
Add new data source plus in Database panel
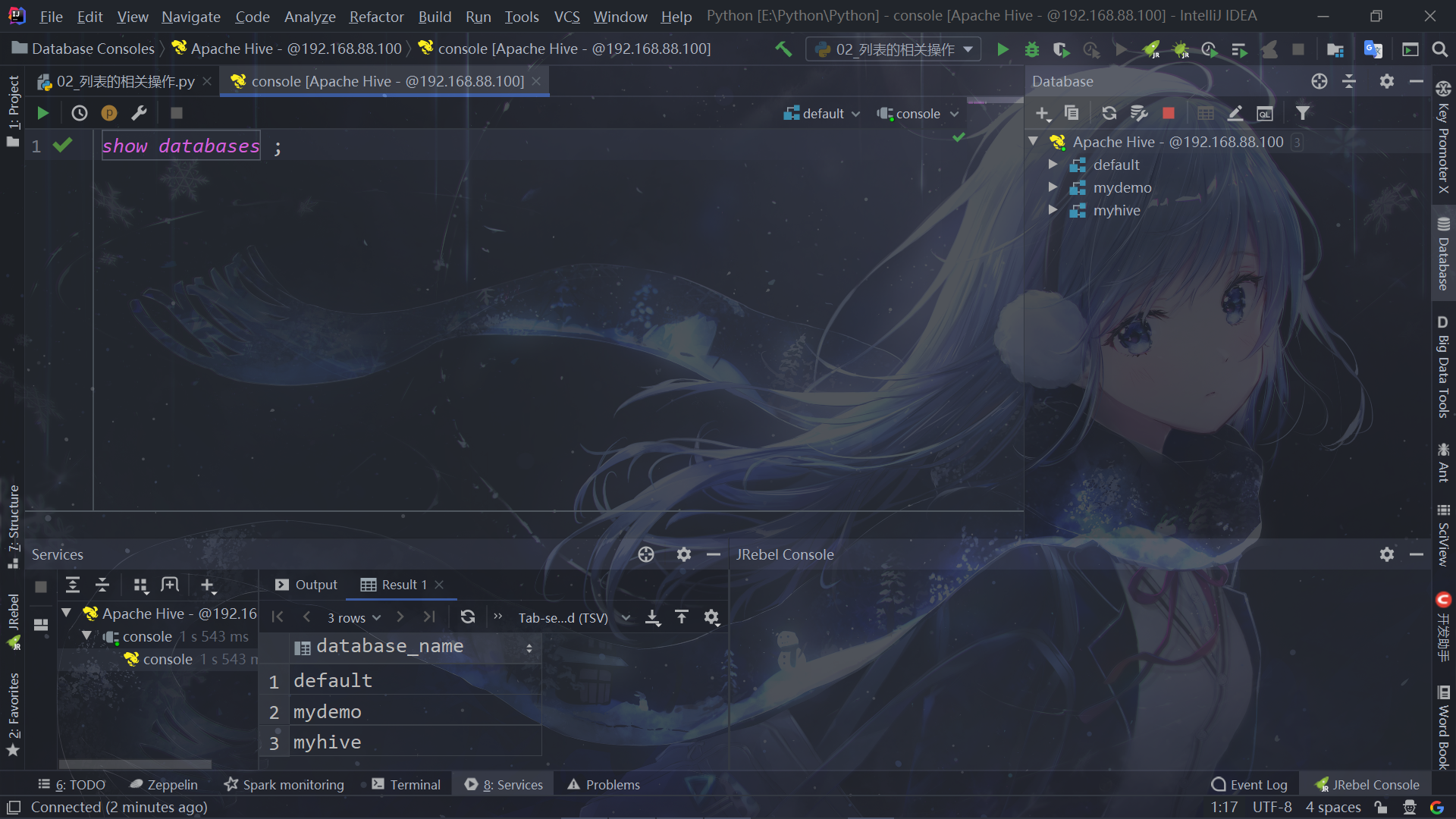[1043, 113]
